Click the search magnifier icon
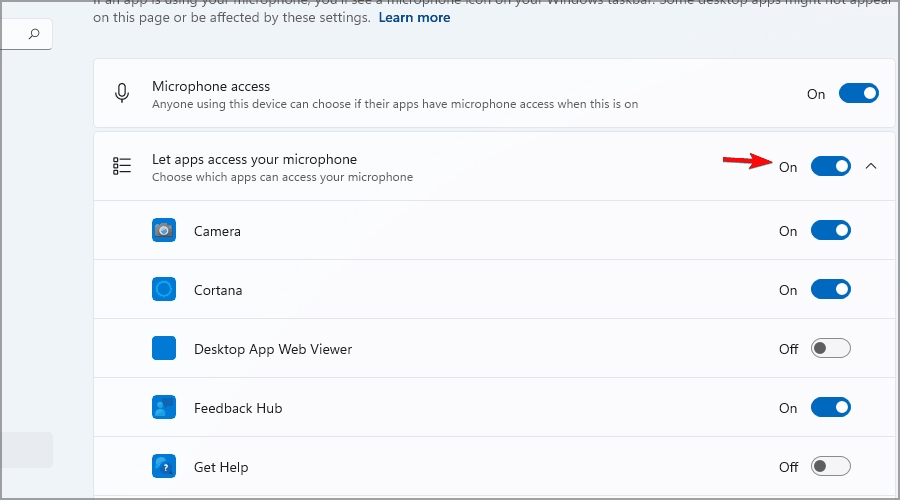The image size is (900, 500). [34, 34]
